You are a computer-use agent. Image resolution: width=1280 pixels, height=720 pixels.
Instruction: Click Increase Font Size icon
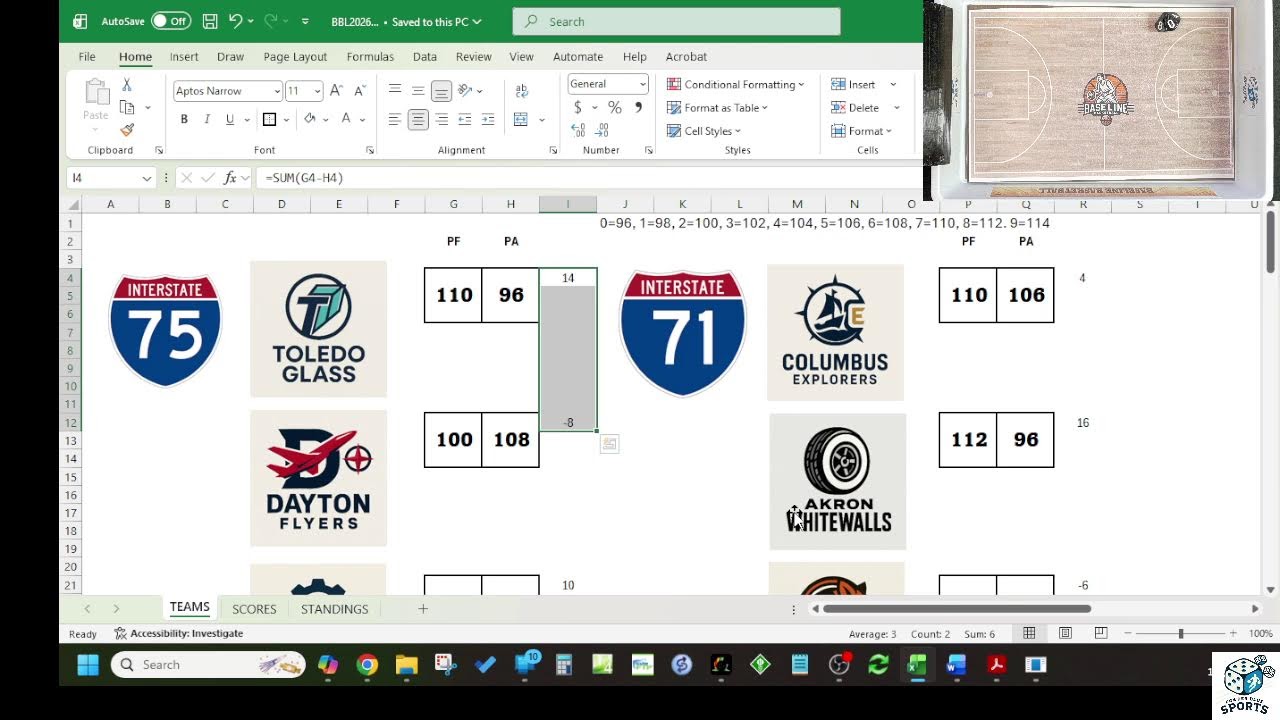pyautogui.click(x=336, y=91)
